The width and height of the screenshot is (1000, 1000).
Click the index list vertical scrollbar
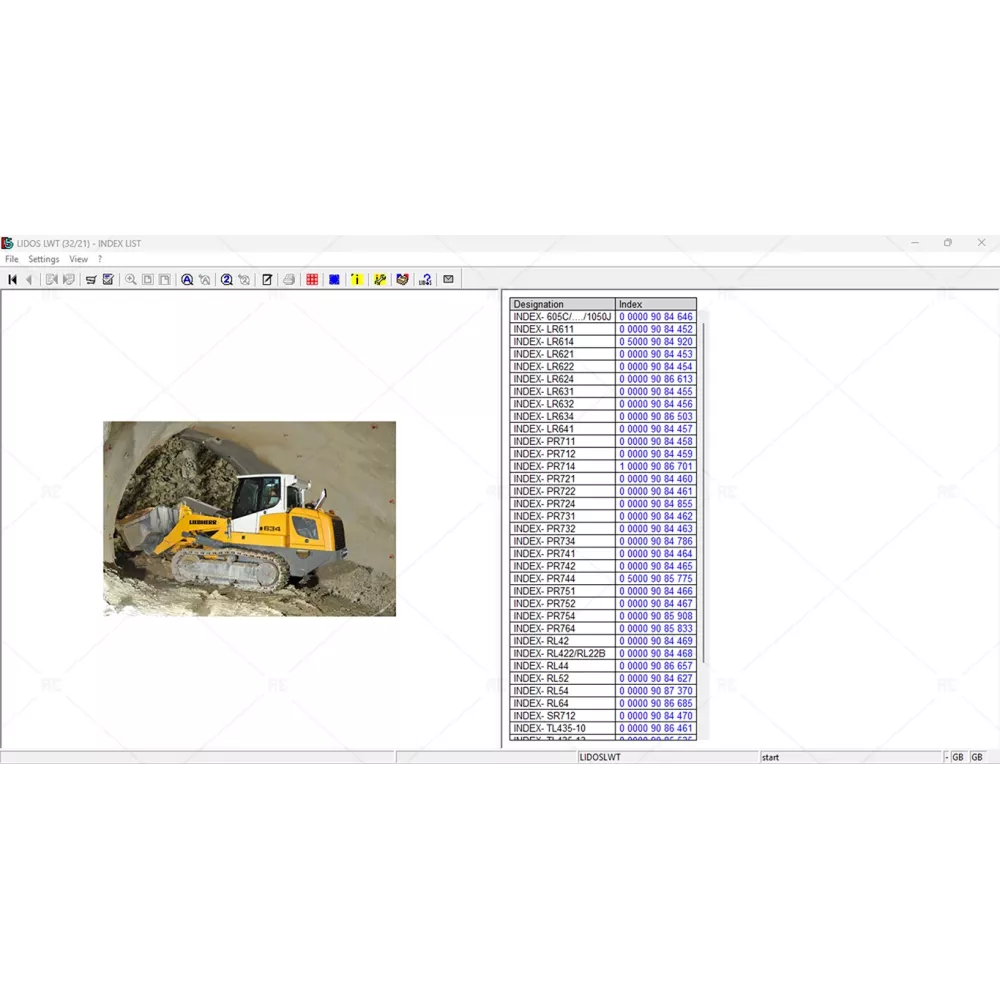(x=703, y=490)
